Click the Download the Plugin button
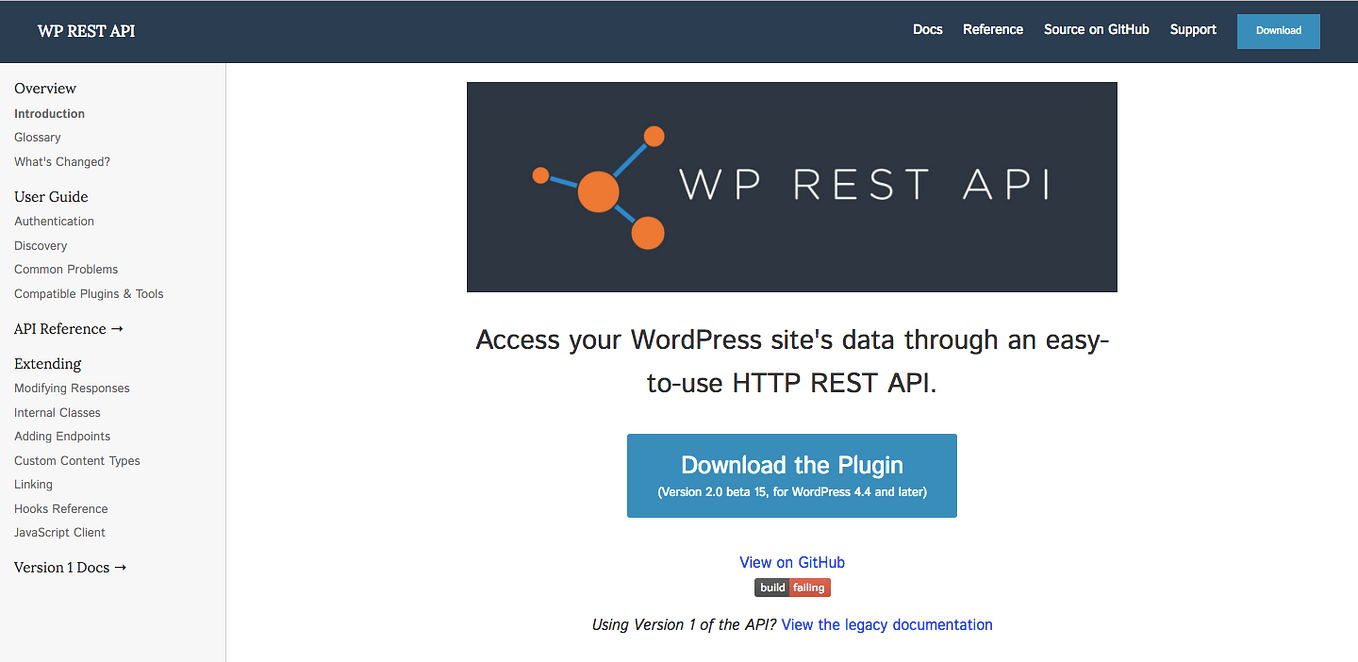The image size is (1358, 662). pyautogui.click(x=791, y=475)
